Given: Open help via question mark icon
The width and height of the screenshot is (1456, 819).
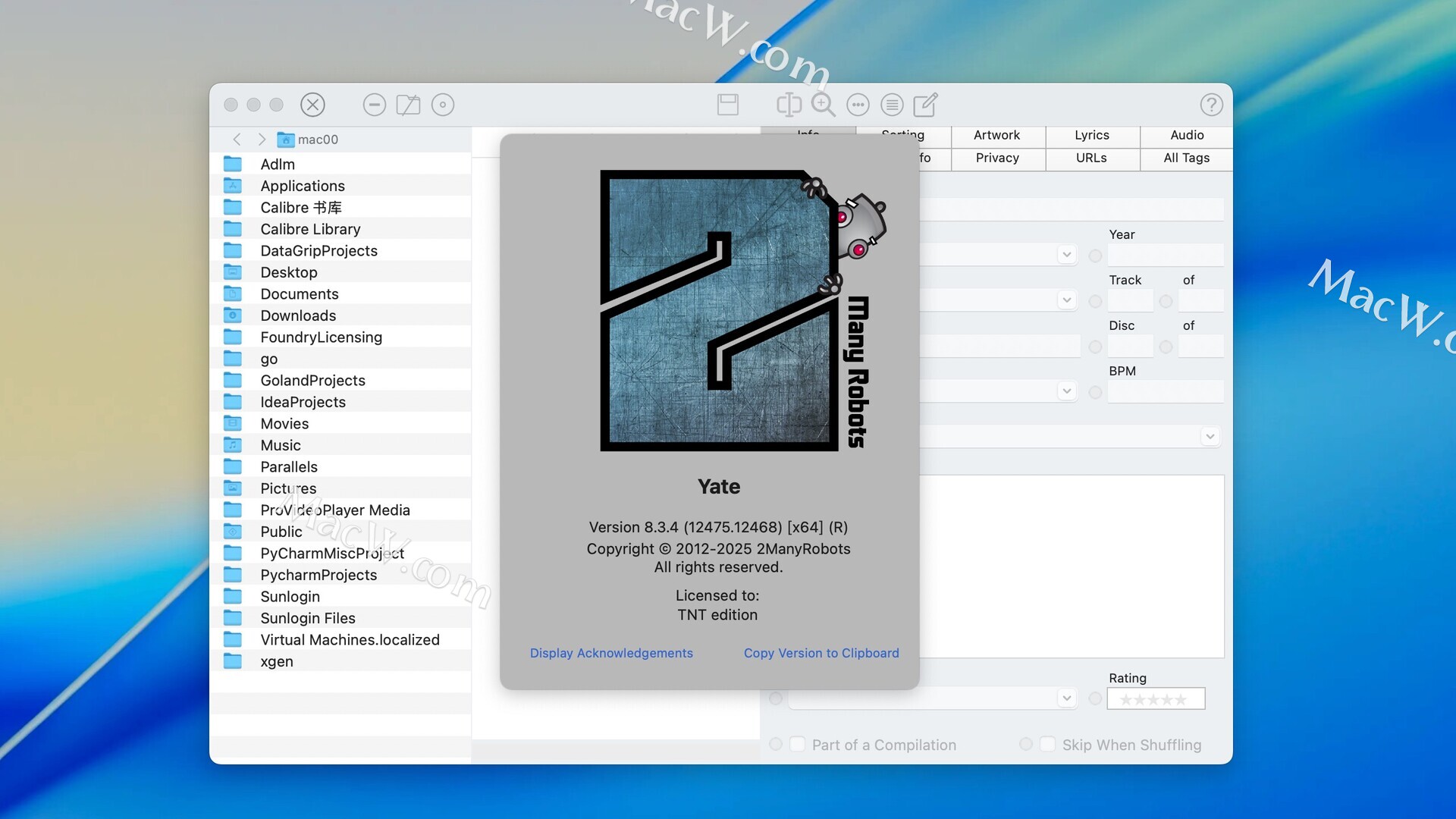Looking at the screenshot, I should point(1211,105).
